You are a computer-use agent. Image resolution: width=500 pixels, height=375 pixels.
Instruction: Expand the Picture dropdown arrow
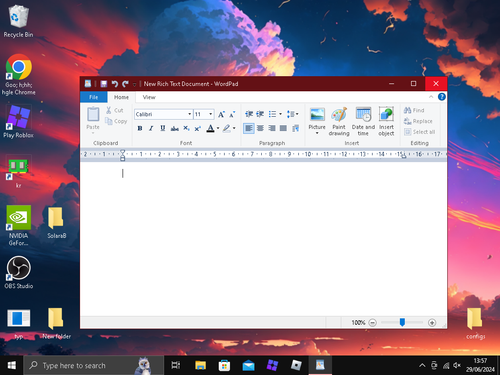317,133
